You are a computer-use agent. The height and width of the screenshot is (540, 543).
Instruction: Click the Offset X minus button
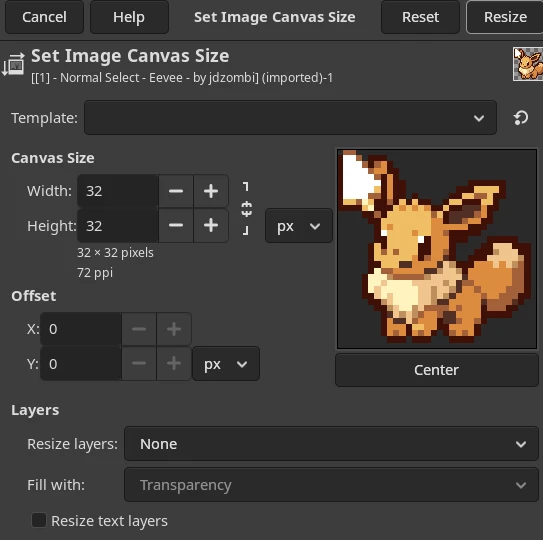139,329
